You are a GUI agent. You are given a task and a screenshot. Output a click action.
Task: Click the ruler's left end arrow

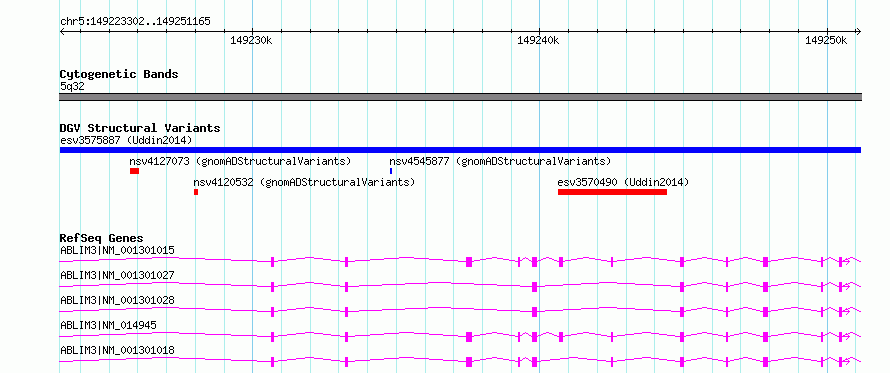point(62,32)
